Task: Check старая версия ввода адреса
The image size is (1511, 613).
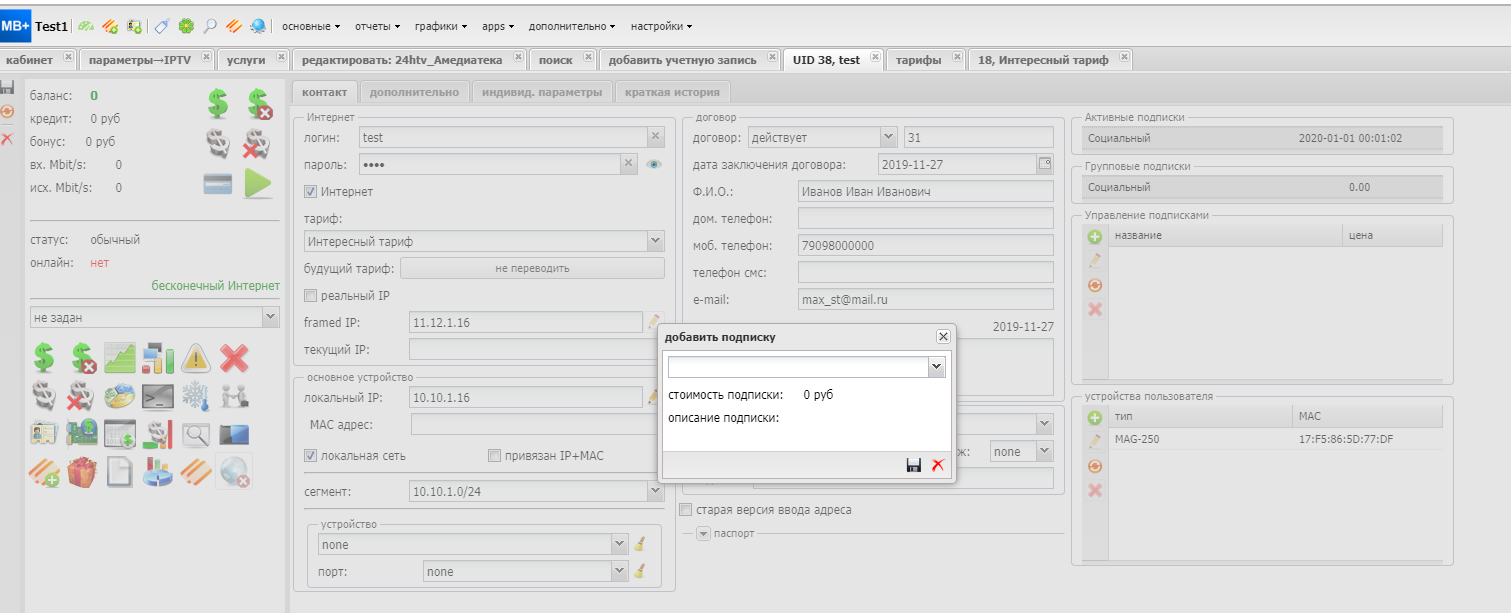Action: pyautogui.click(x=686, y=510)
